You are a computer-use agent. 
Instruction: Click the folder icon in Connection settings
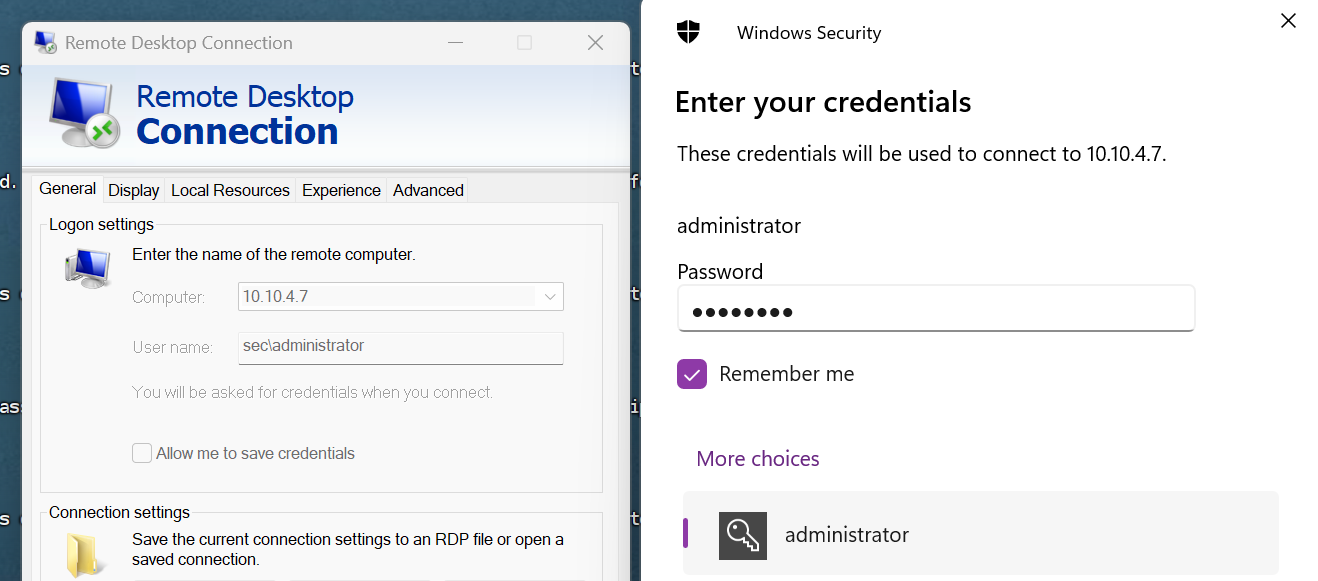point(81,555)
